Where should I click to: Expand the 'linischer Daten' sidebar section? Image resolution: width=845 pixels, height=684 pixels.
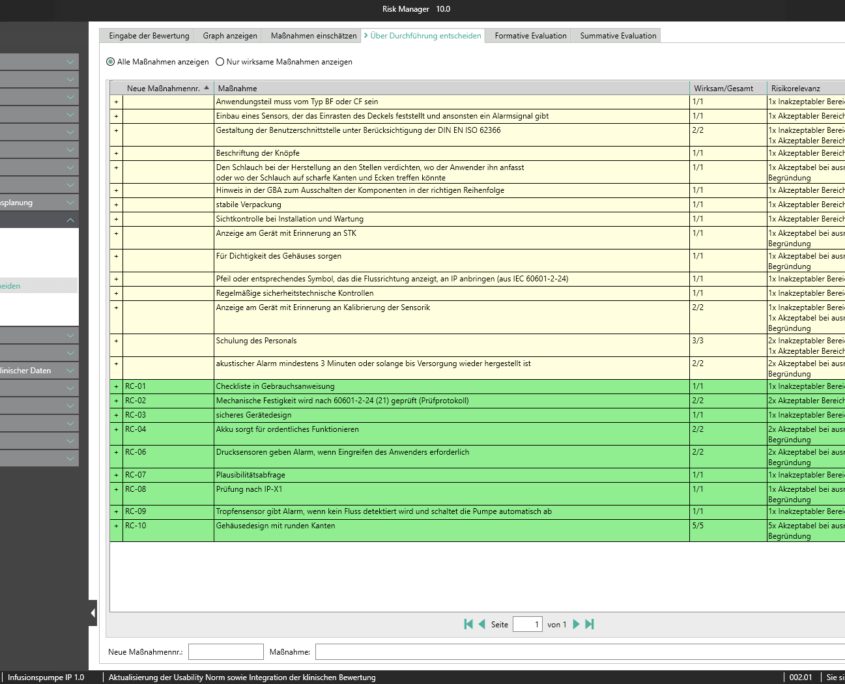70,370
